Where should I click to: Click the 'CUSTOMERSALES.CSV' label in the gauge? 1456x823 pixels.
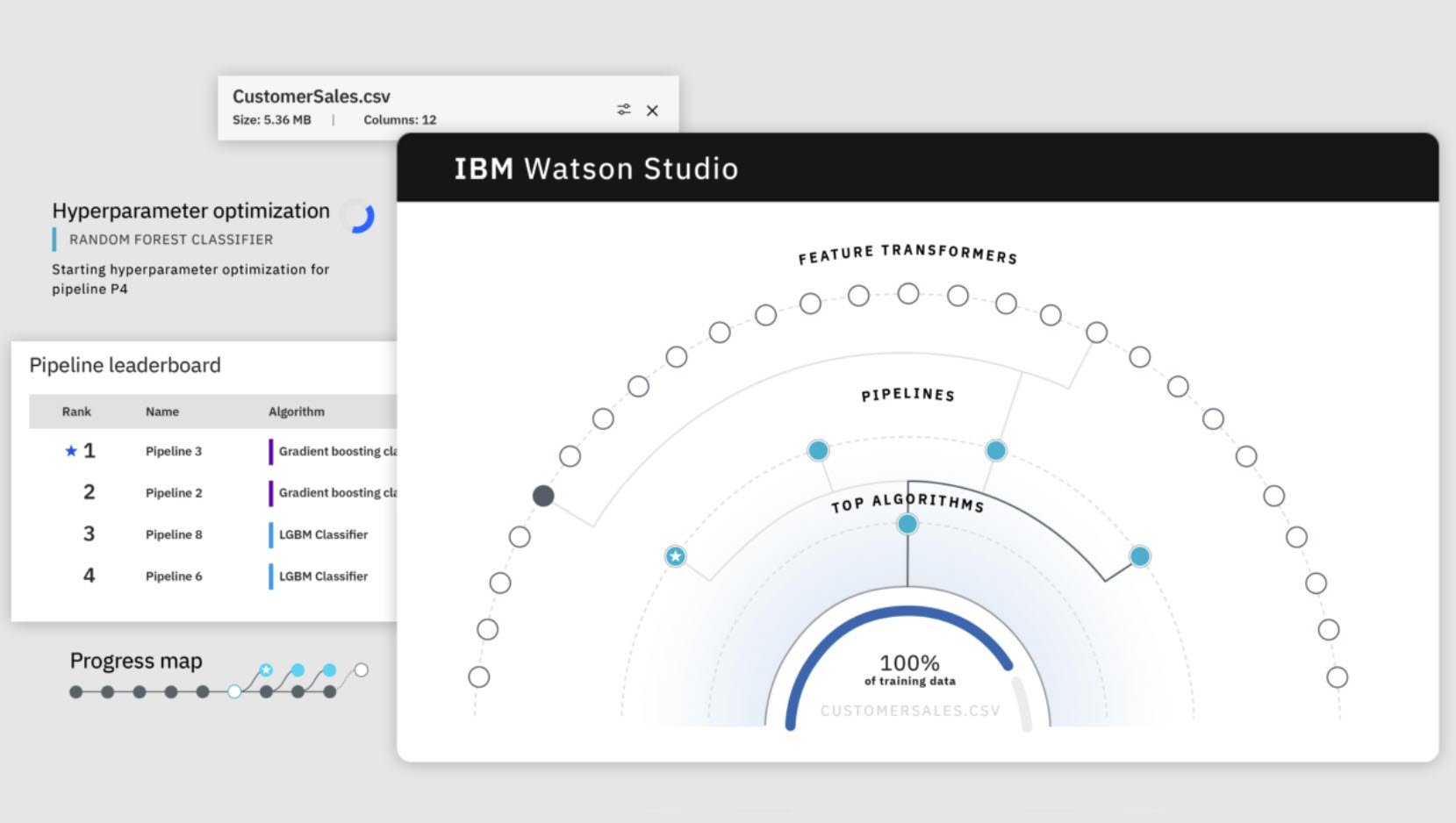click(x=910, y=711)
